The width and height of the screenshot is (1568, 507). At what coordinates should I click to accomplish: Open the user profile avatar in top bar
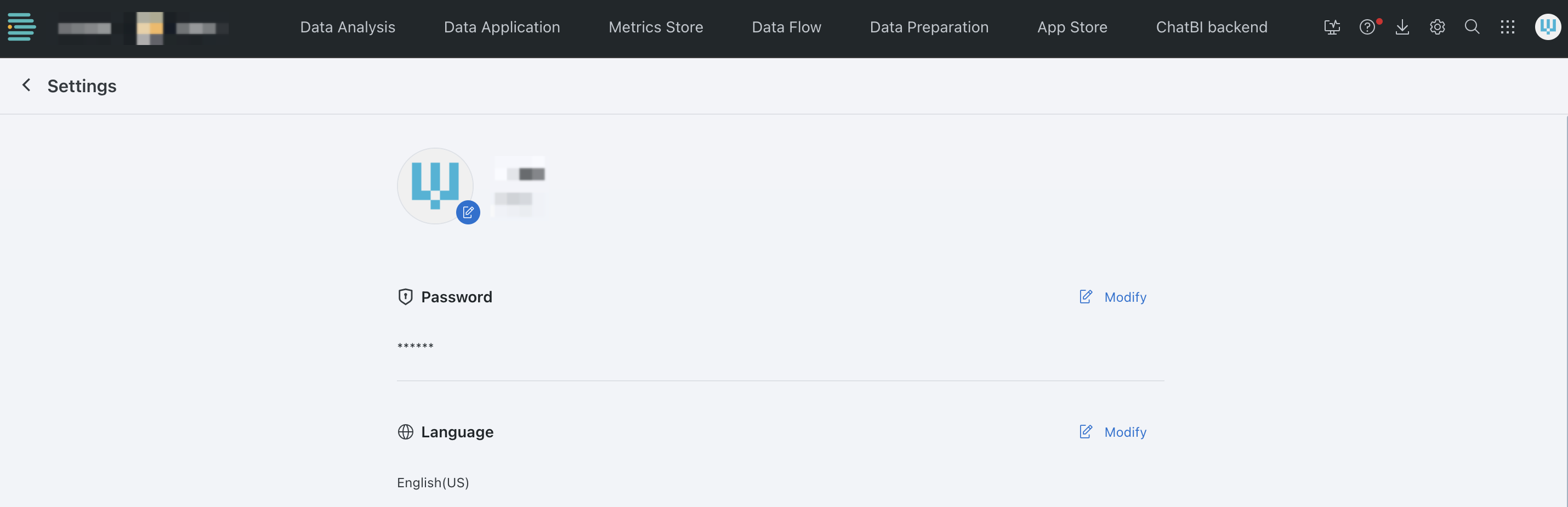(x=1547, y=27)
